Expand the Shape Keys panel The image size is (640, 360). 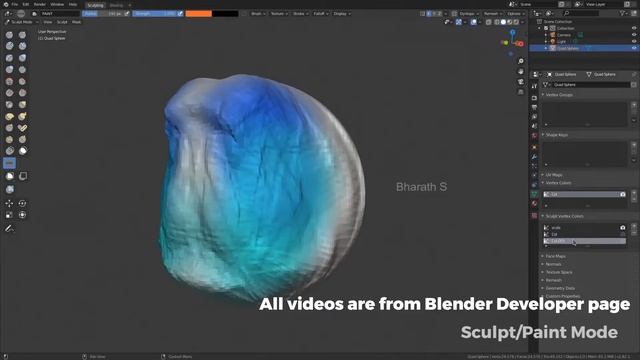pos(555,135)
